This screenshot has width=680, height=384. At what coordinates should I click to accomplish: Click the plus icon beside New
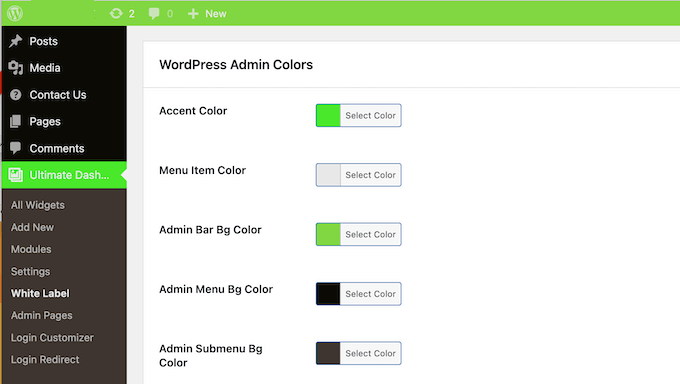point(193,14)
